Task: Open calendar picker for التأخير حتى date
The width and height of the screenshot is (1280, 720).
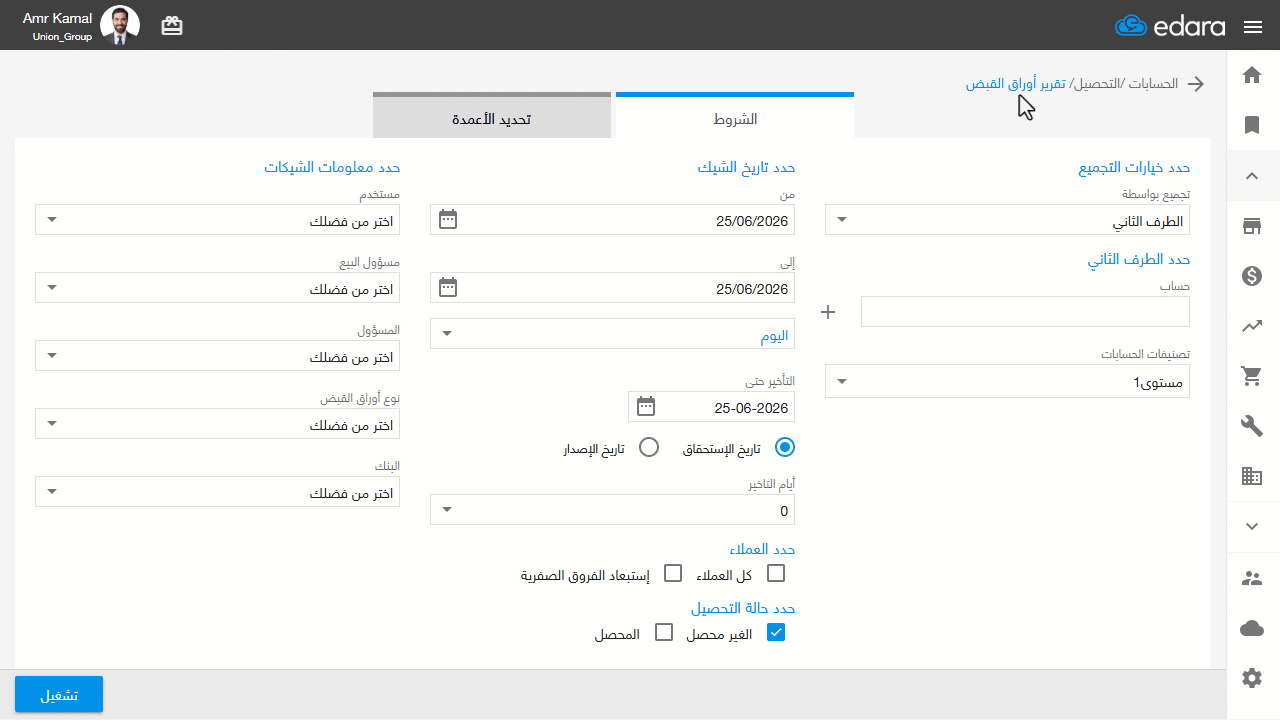Action: (646, 406)
